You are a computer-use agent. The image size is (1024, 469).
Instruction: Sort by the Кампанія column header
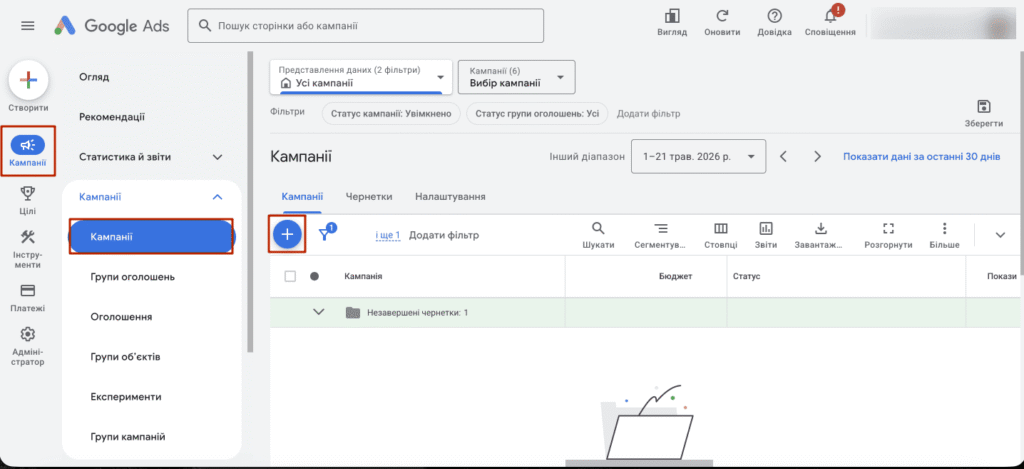tap(363, 276)
